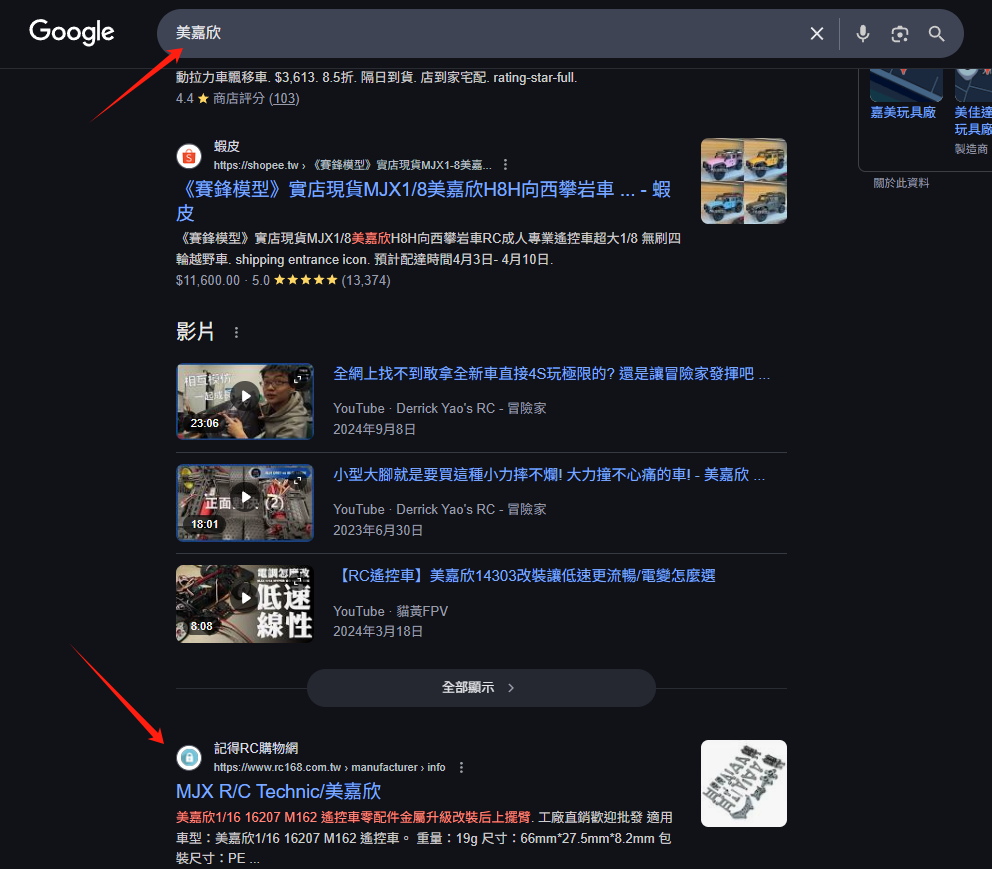Click the date text 2023年6月30日

coord(378,530)
